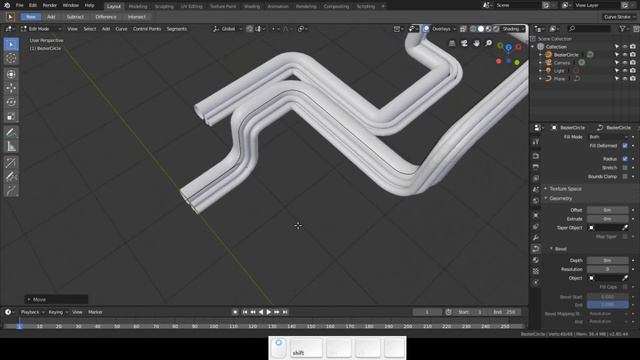Toggle the Stretch checkbox
This screenshot has height=360, width=640.
[625, 168]
